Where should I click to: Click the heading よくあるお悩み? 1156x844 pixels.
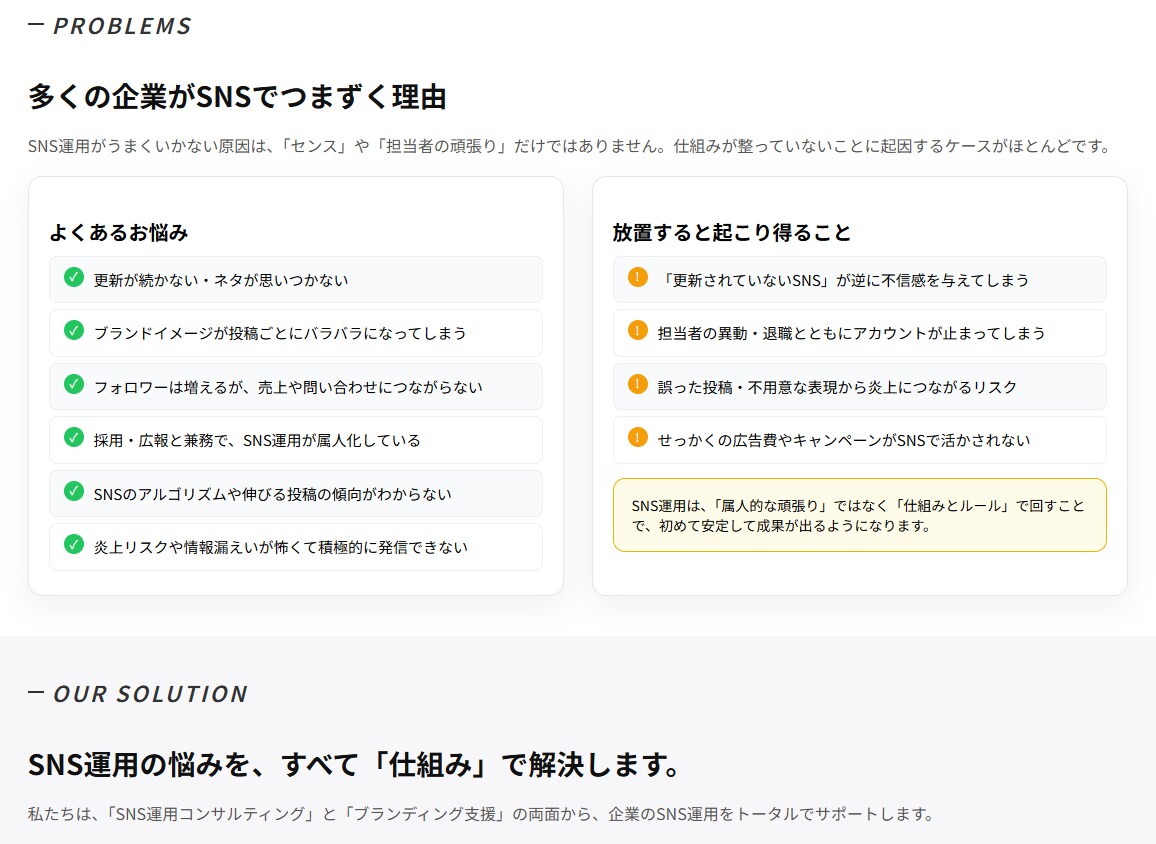click(x=119, y=233)
